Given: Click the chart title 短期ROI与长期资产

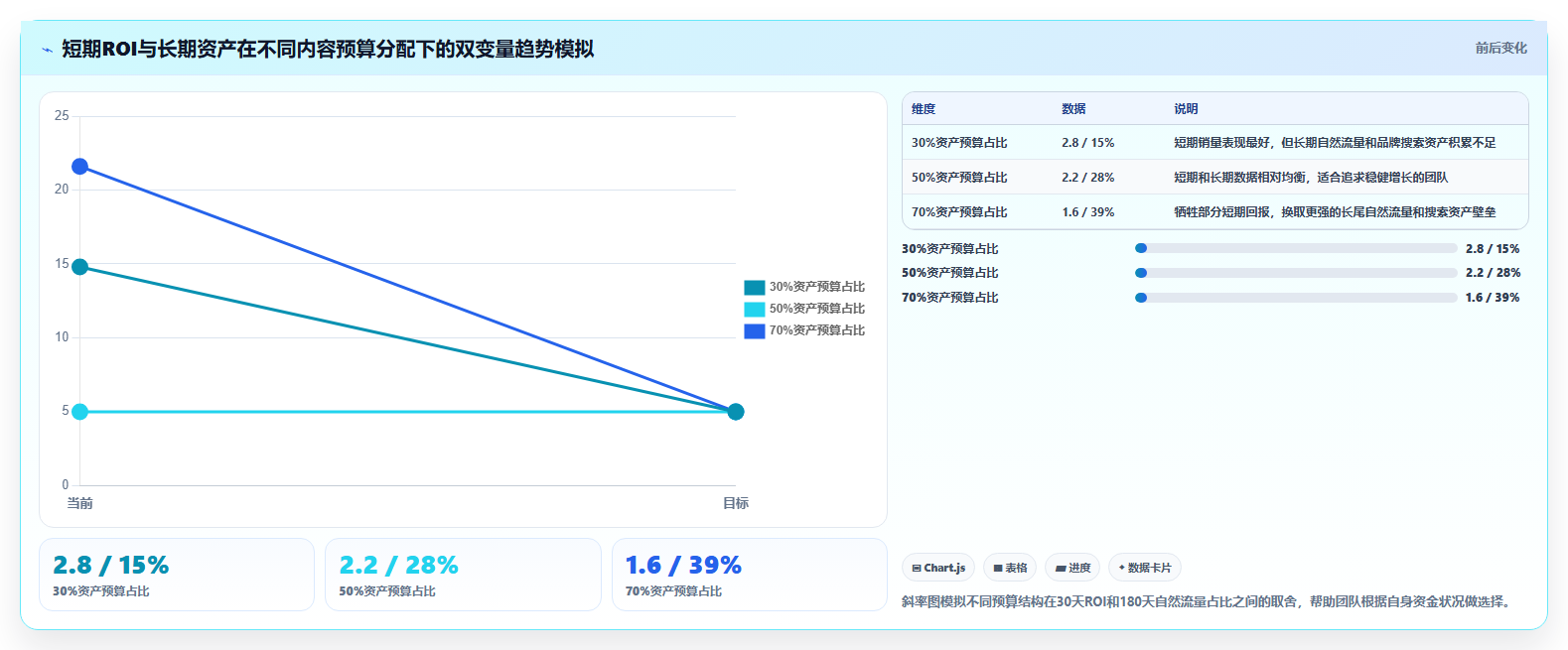Looking at the screenshot, I should click(x=328, y=49).
